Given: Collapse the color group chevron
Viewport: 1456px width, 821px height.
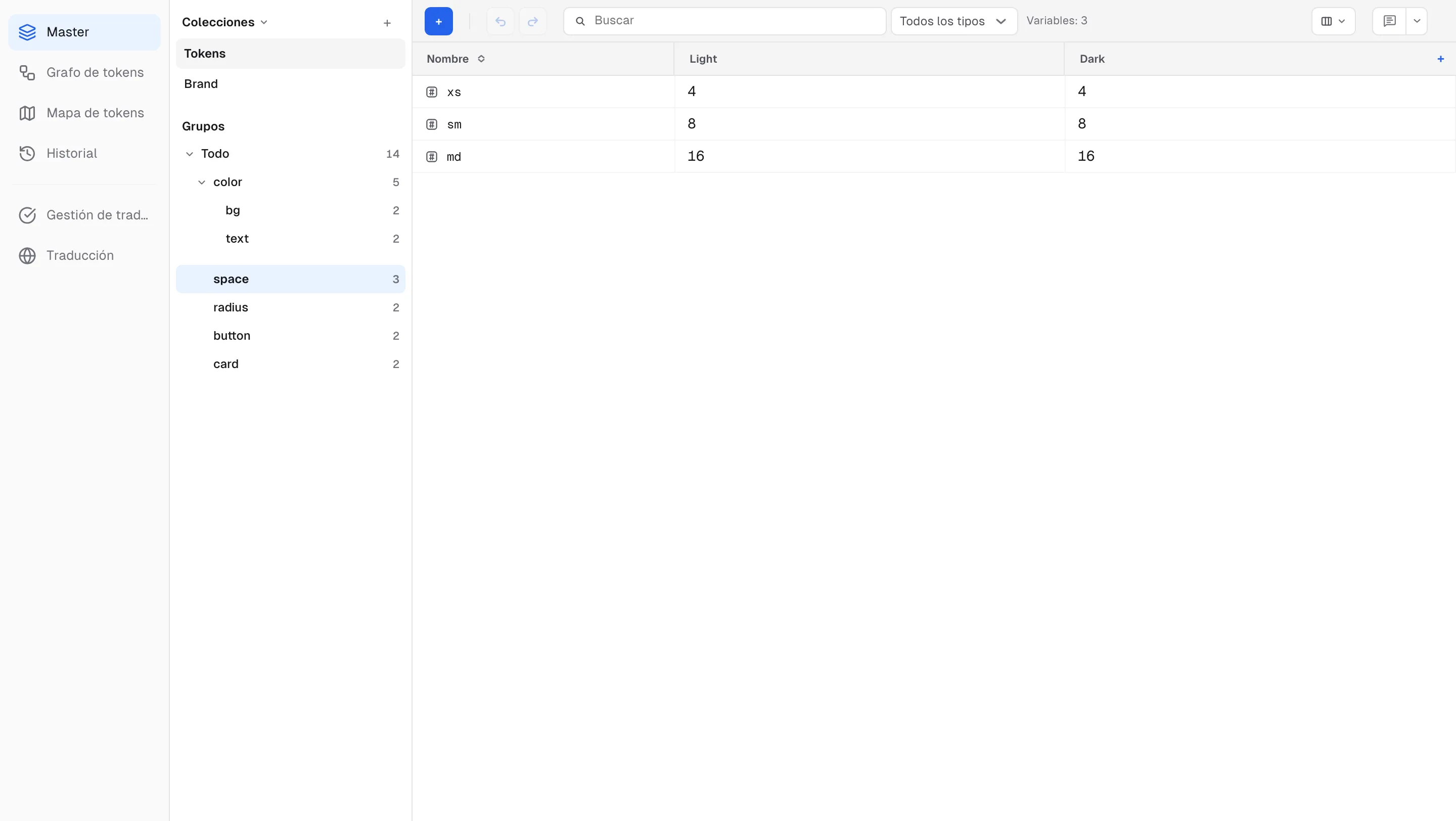Looking at the screenshot, I should click(x=202, y=182).
